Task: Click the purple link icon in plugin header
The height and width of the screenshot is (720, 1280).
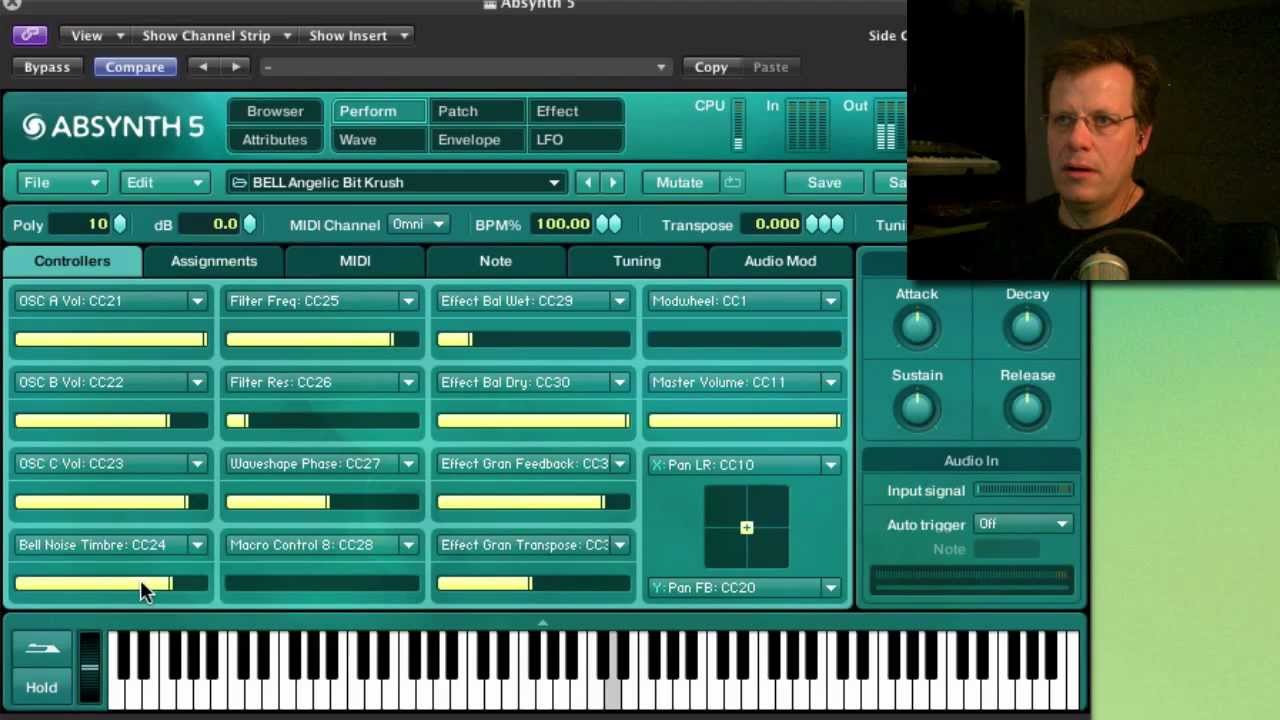Action: point(30,36)
